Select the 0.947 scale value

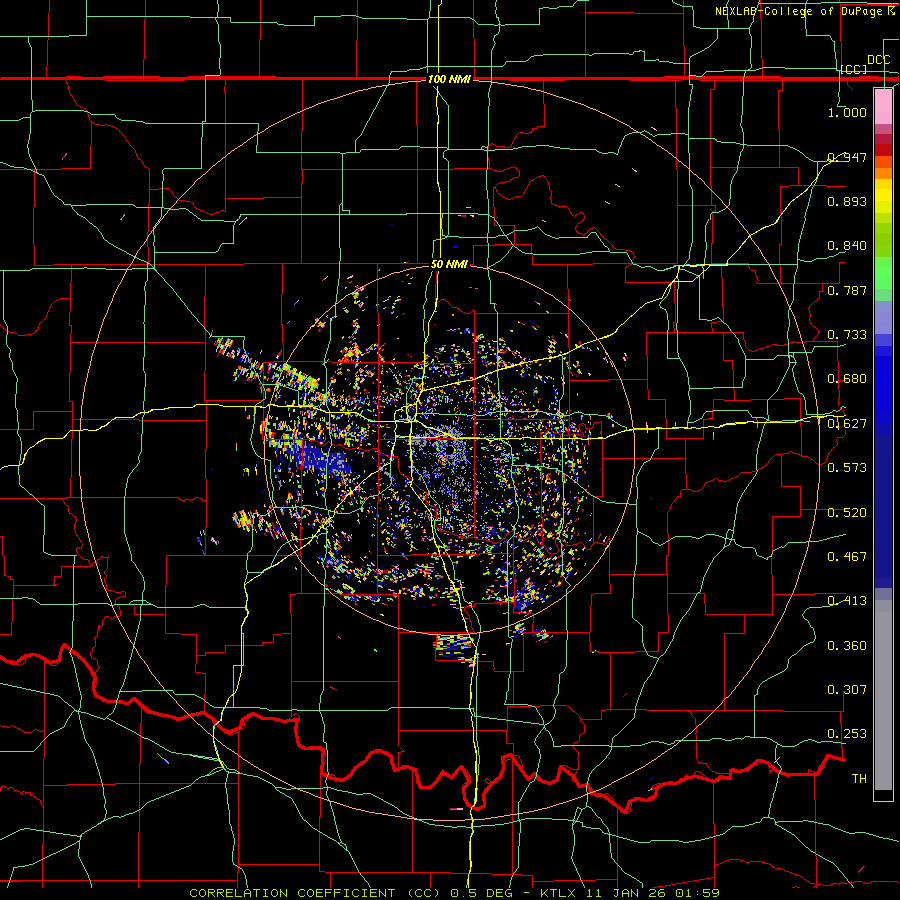click(x=847, y=157)
